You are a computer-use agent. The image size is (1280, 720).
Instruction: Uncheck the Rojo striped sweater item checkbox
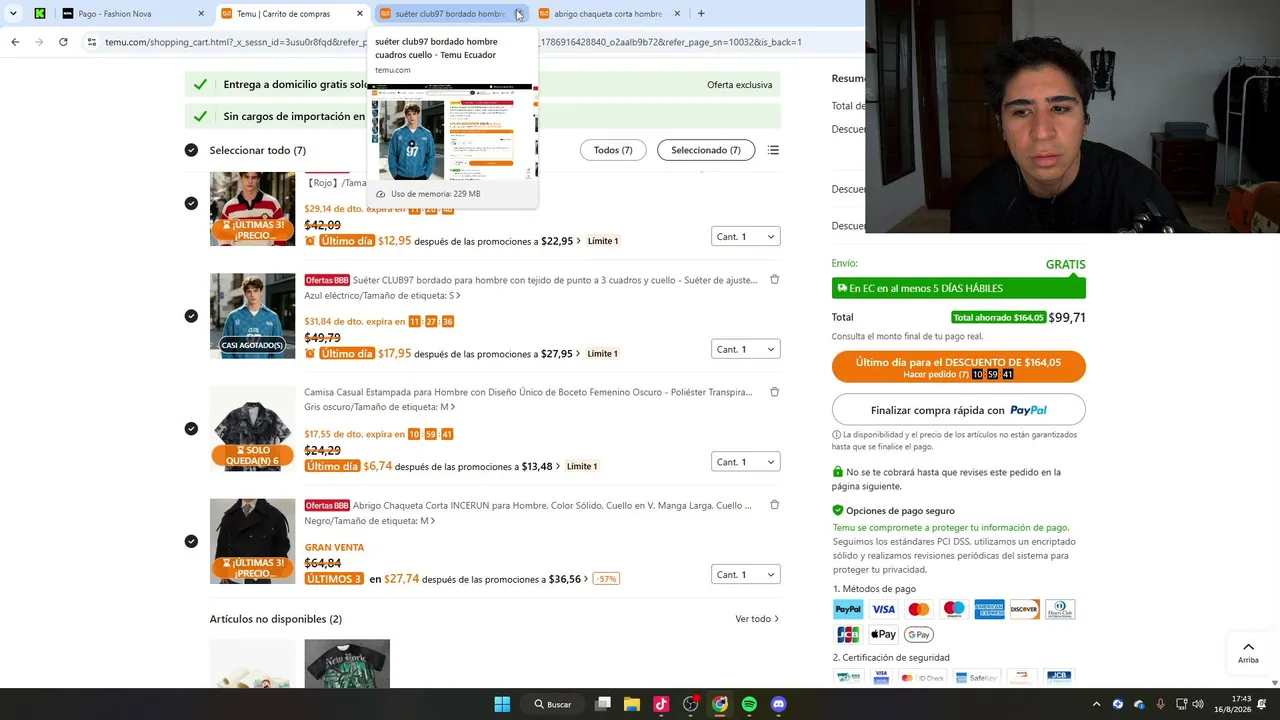coord(191,203)
